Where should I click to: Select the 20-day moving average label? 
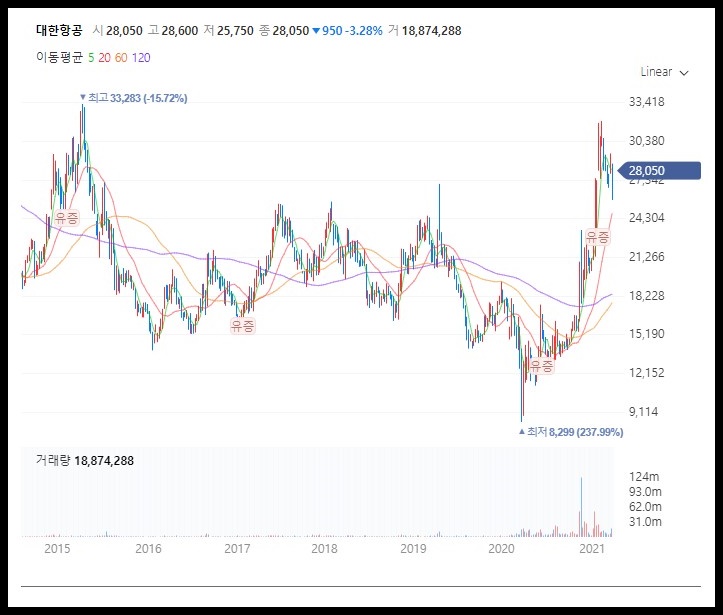pyautogui.click(x=105, y=58)
